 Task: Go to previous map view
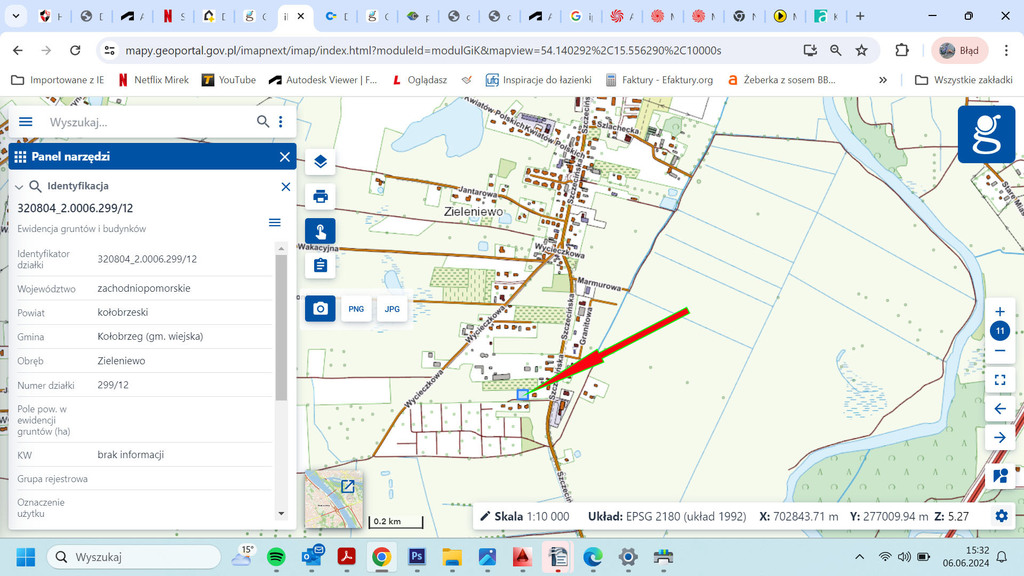pyautogui.click(x=1000, y=409)
